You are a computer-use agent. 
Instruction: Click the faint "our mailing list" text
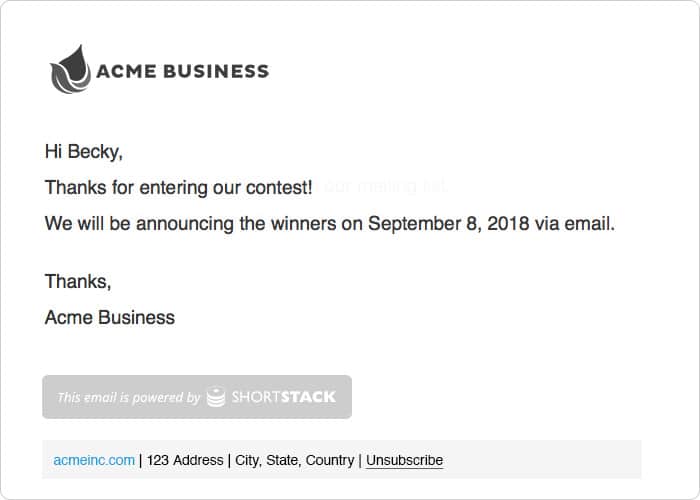386,187
